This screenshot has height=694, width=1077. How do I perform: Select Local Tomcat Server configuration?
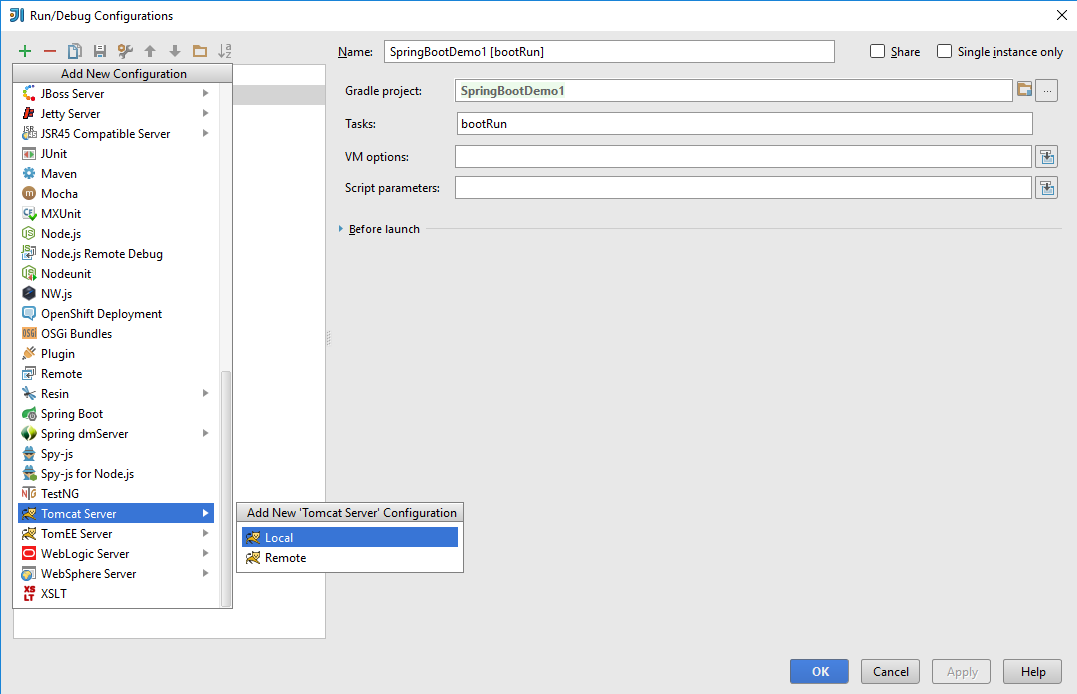(279, 536)
